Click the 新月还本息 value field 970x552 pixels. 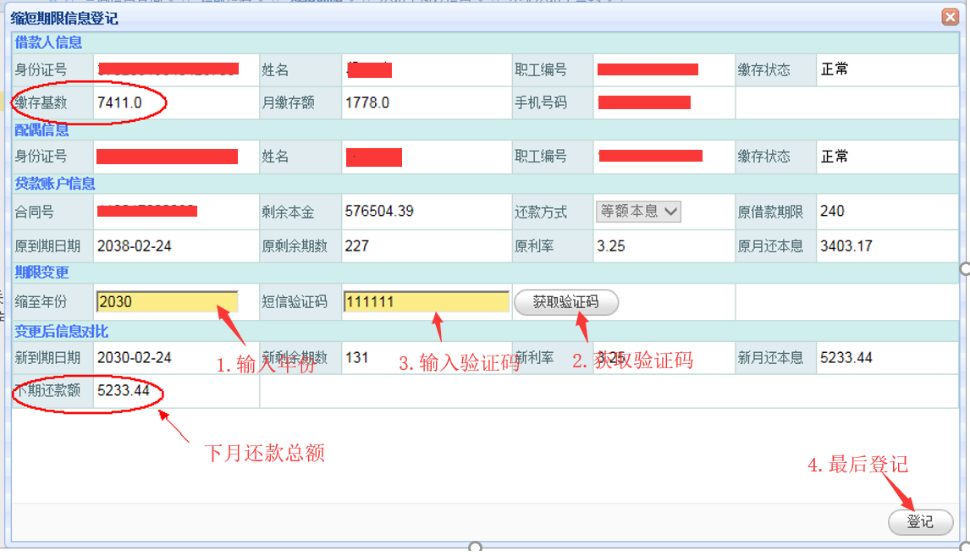(x=846, y=358)
